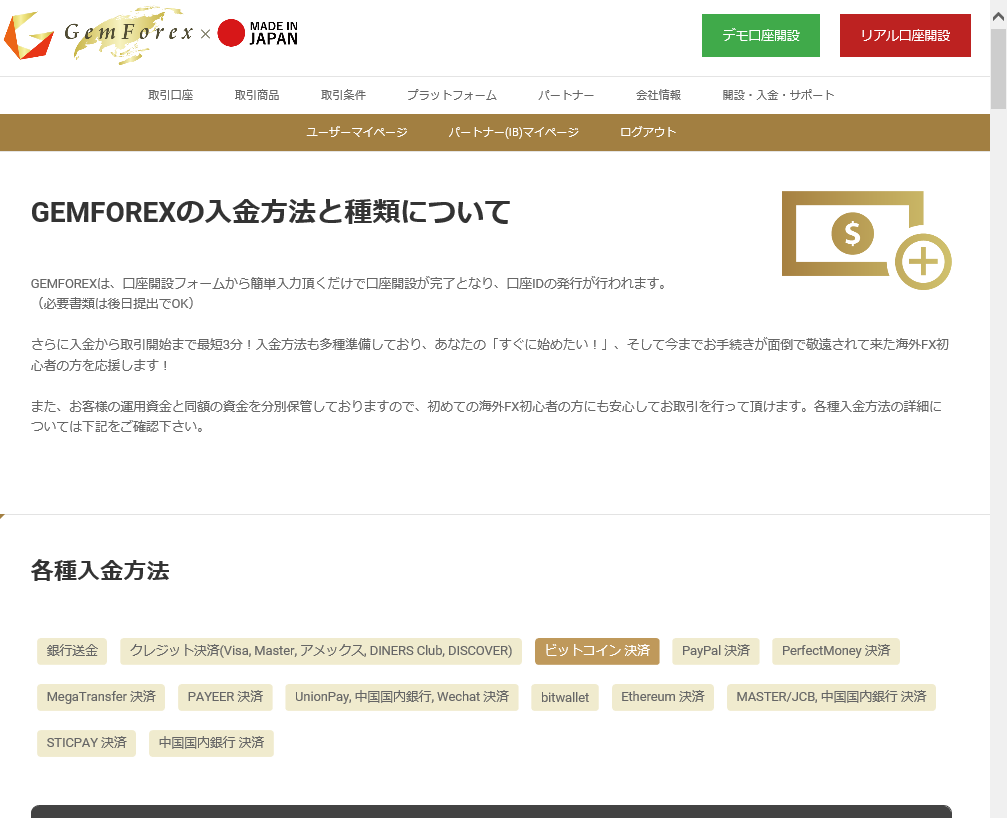Open the 取引口座 menu

point(170,95)
